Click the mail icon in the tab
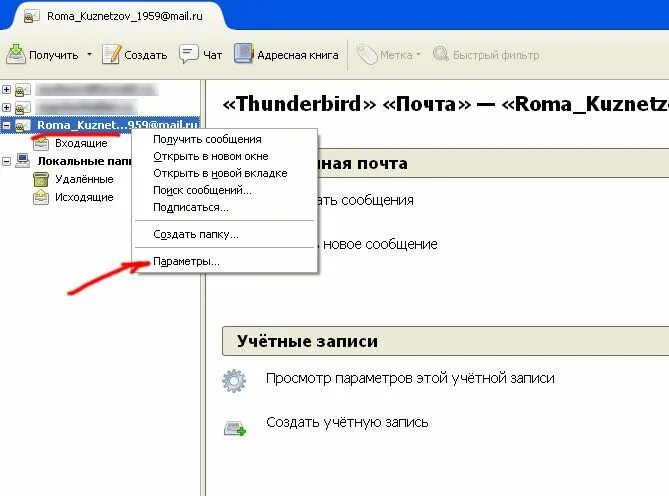The width and height of the screenshot is (669, 496). [31, 17]
